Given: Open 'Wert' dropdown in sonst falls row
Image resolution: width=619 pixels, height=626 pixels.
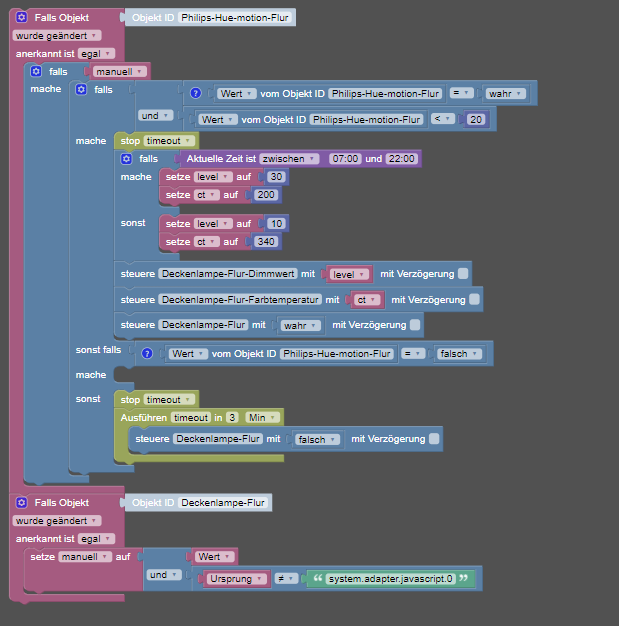Looking at the screenshot, I should coord(188,354).
